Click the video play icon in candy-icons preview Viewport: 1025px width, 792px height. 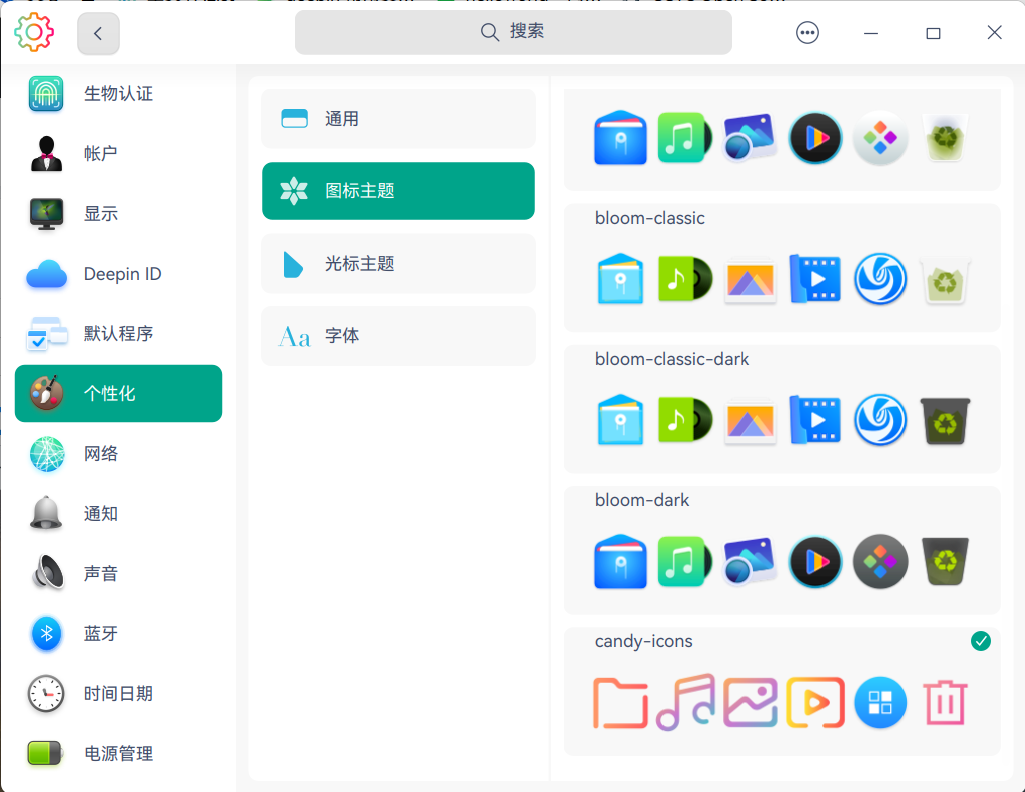pos(815,703)
